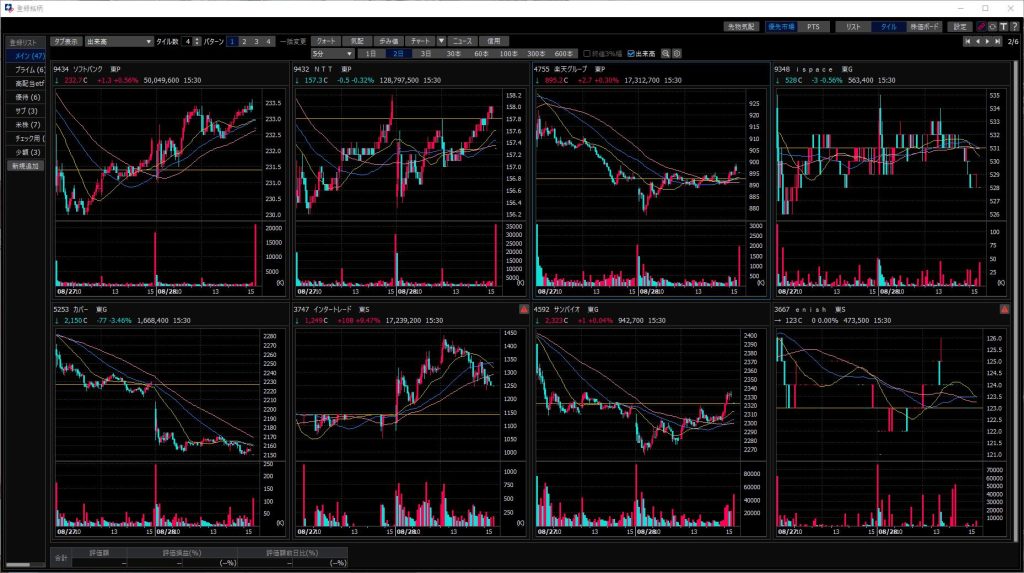Open the 設定 settings button
The width and height of the screenshot is (1024, 573).
[959, 27]
